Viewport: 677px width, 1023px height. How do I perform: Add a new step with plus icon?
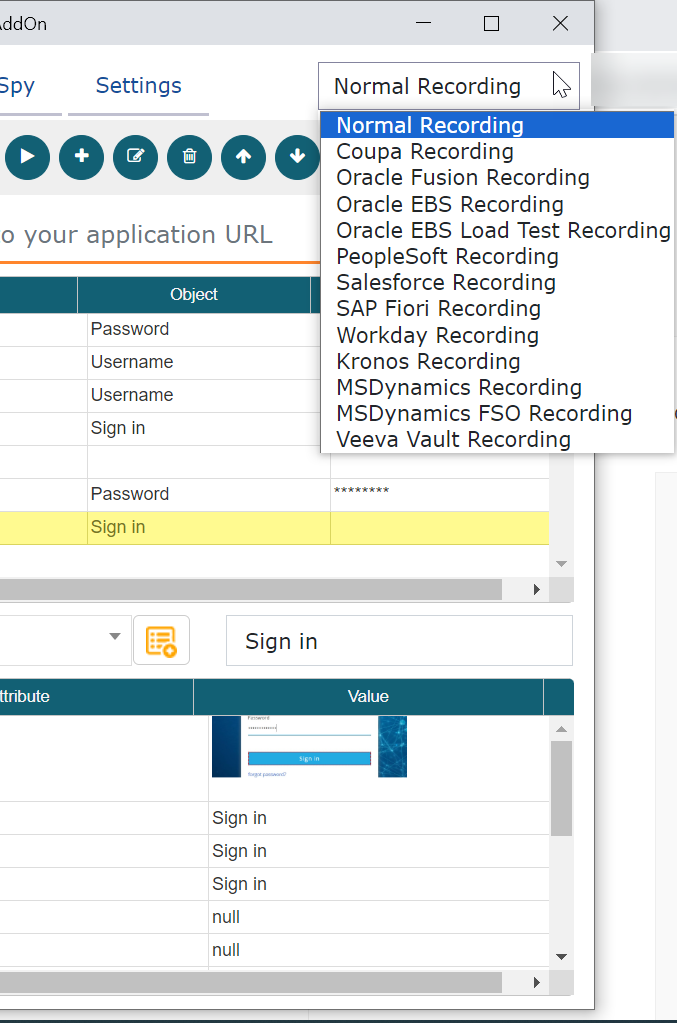tap(82, 157)
